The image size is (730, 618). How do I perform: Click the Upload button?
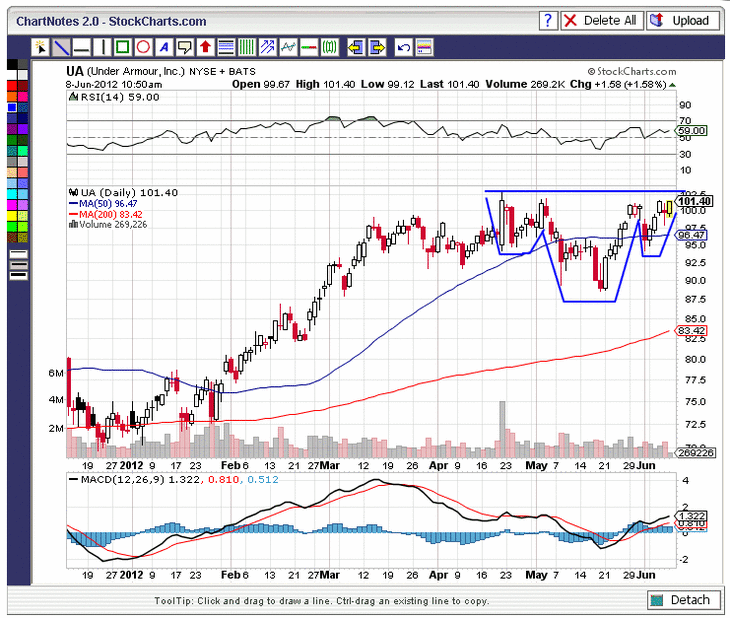point(683,21)
